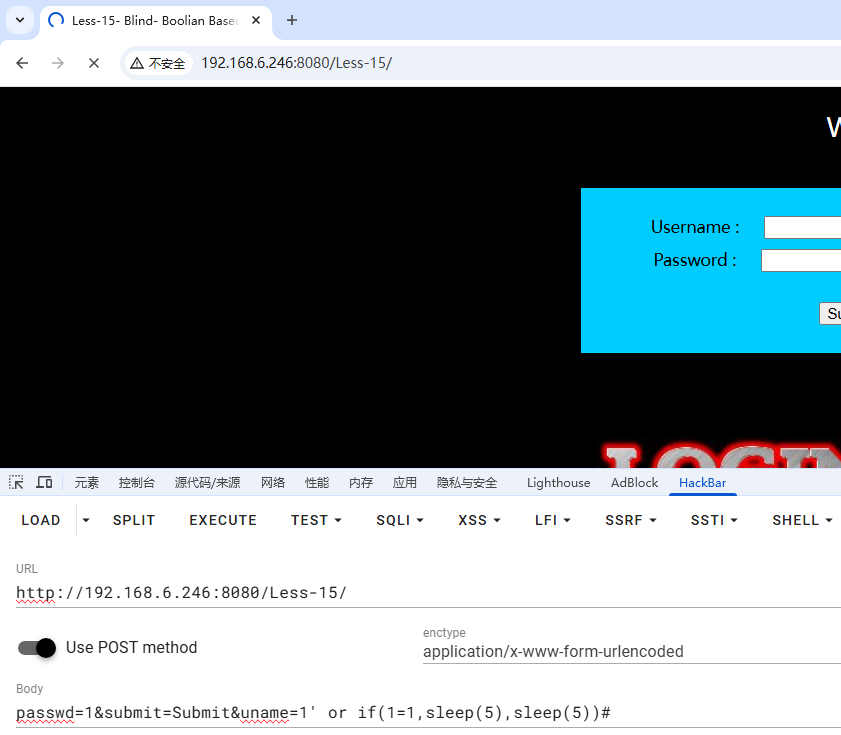Open a new browser tab

click(292, 20)
